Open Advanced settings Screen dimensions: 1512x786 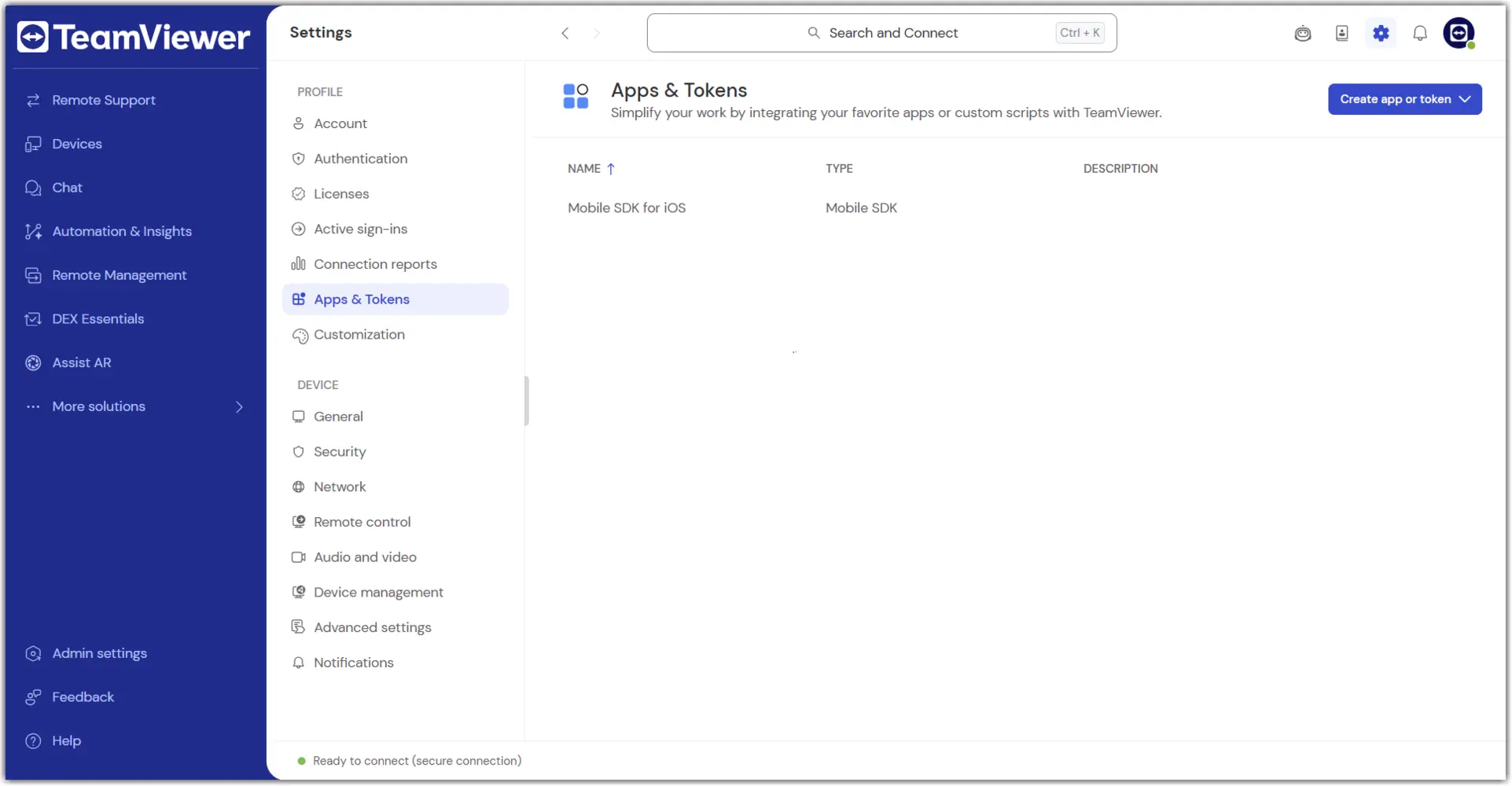click(395, 628)
